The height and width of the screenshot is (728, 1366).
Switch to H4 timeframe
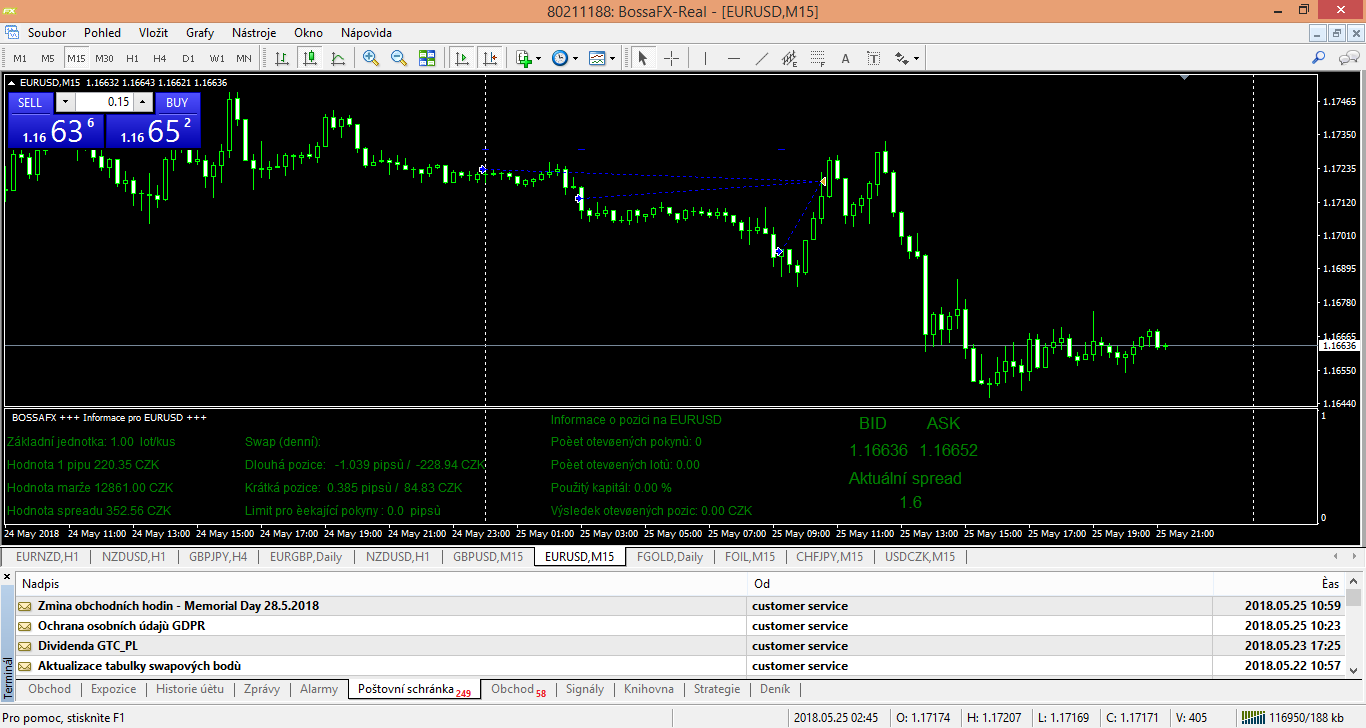160,58
